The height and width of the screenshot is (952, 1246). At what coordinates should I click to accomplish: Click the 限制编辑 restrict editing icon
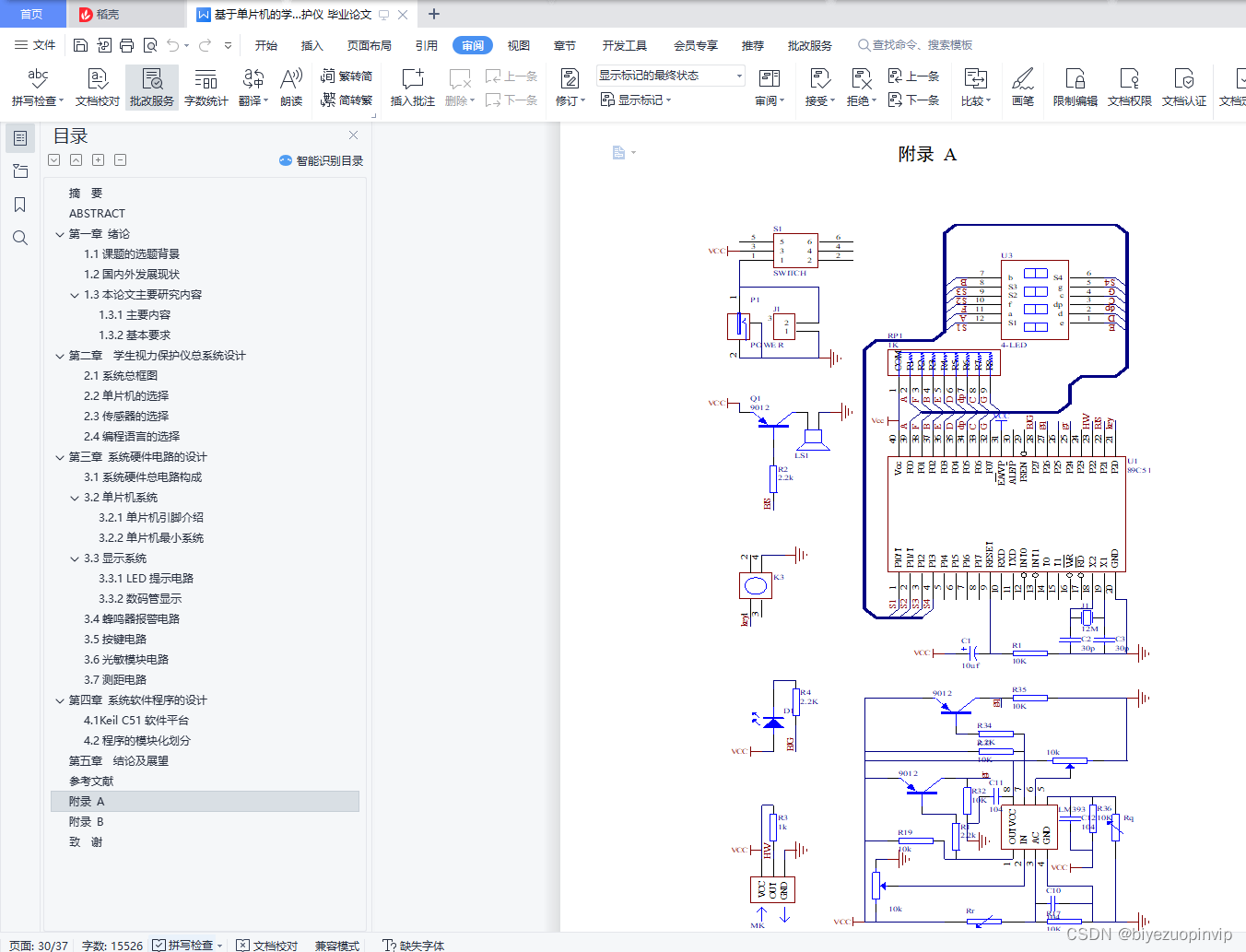click(x=1075, y=88)
